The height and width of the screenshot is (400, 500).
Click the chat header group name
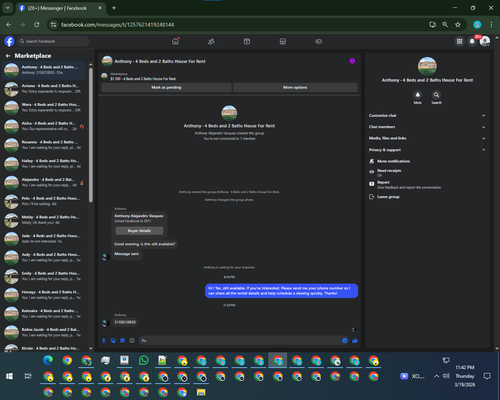160,61
